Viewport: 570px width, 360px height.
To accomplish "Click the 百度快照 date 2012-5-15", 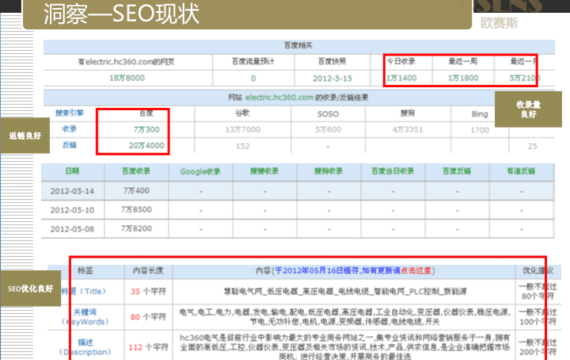I will [332, 78].
